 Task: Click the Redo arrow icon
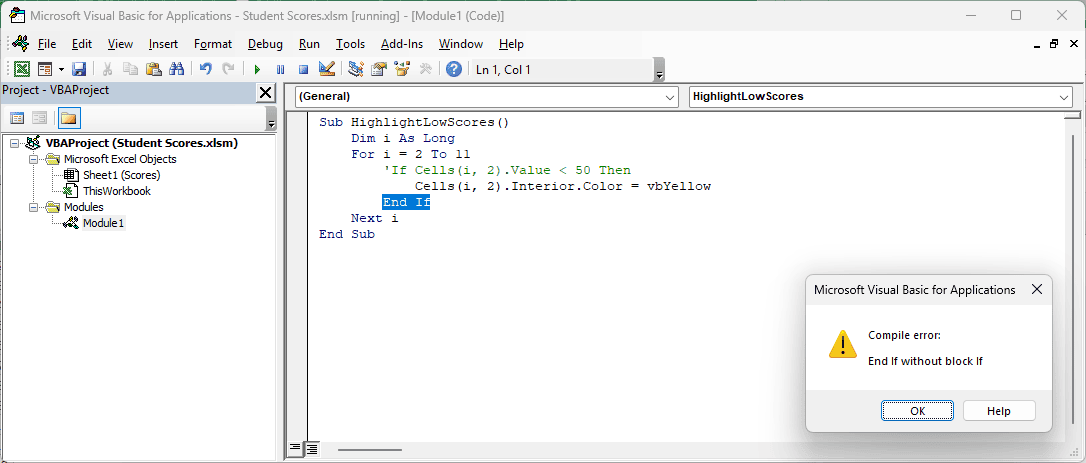(228, 69)
